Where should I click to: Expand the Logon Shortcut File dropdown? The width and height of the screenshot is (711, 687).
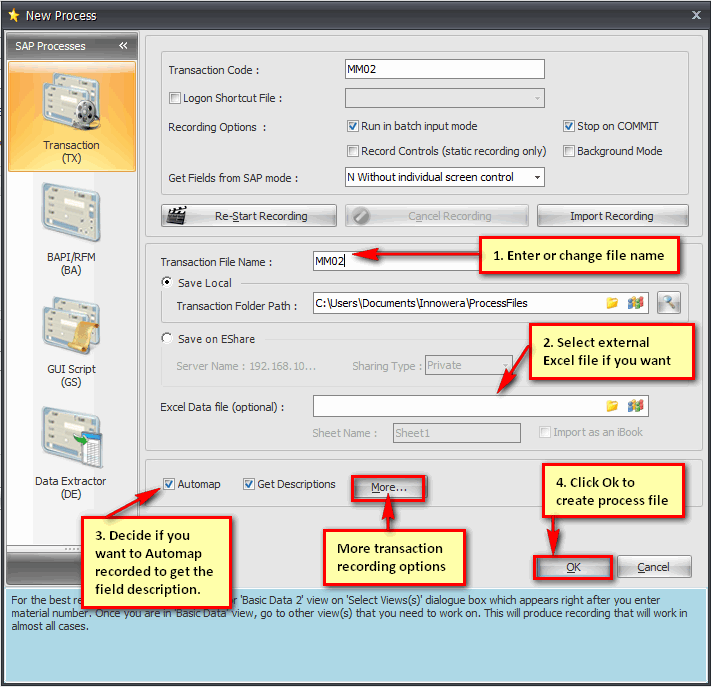click(537, 98)
